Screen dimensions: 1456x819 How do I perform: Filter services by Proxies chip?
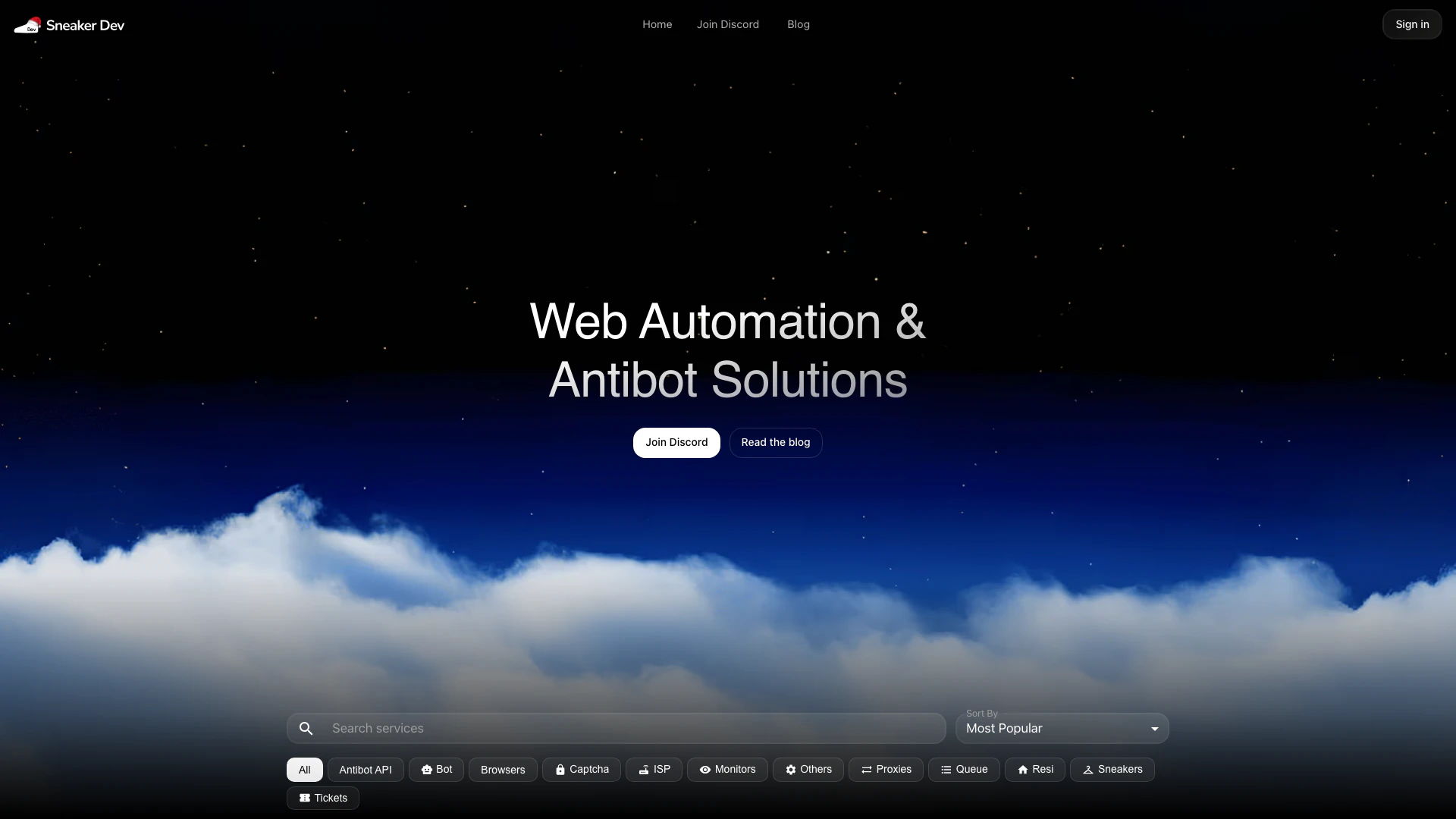coord(885,769)
